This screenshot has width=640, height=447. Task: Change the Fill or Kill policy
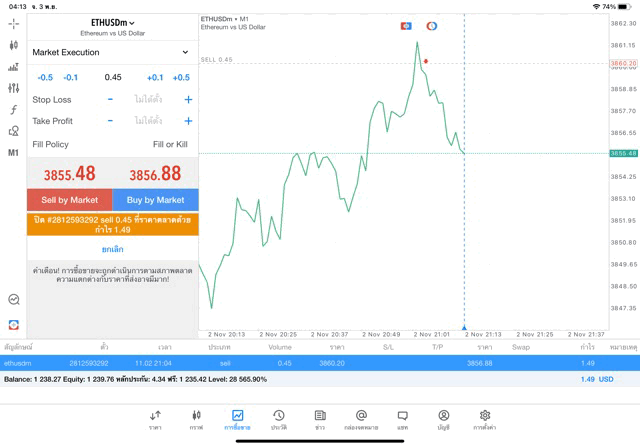(169, 144)
